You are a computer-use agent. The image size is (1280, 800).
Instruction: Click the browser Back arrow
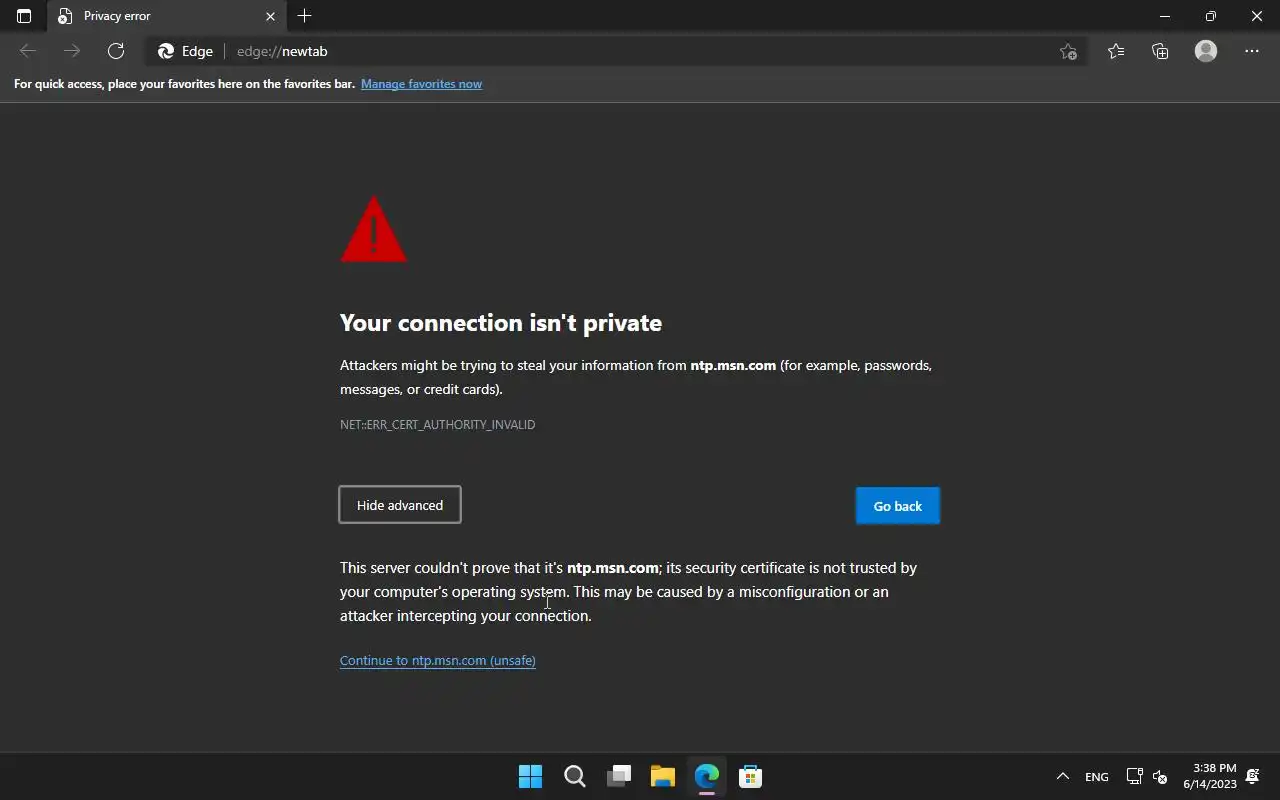click(x=28, y=51)
